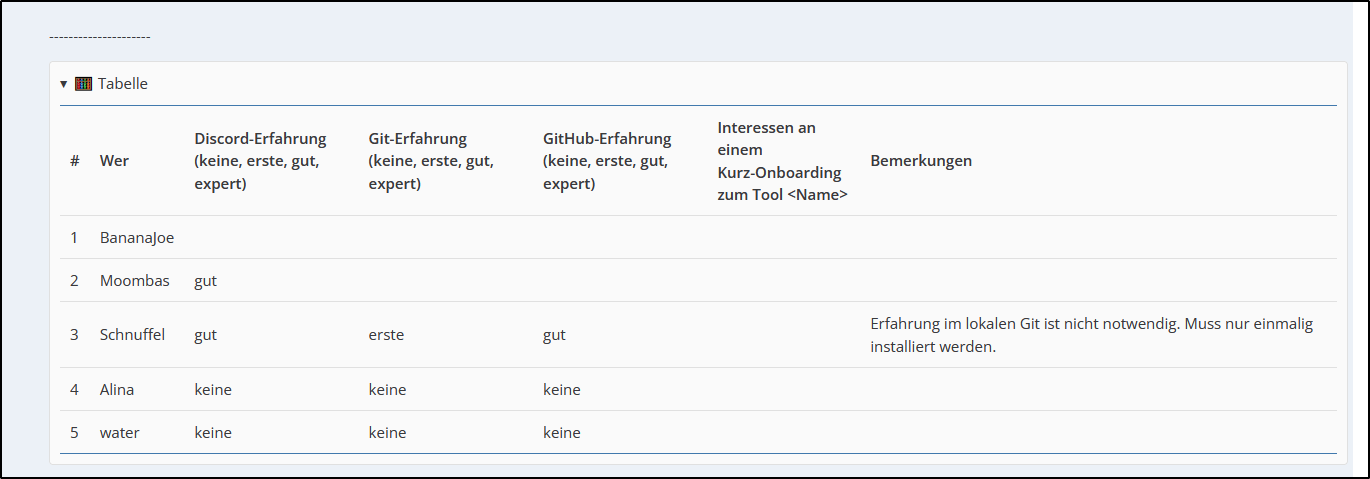
Task: Select the water name cell
Action: [x=120, y=433]
